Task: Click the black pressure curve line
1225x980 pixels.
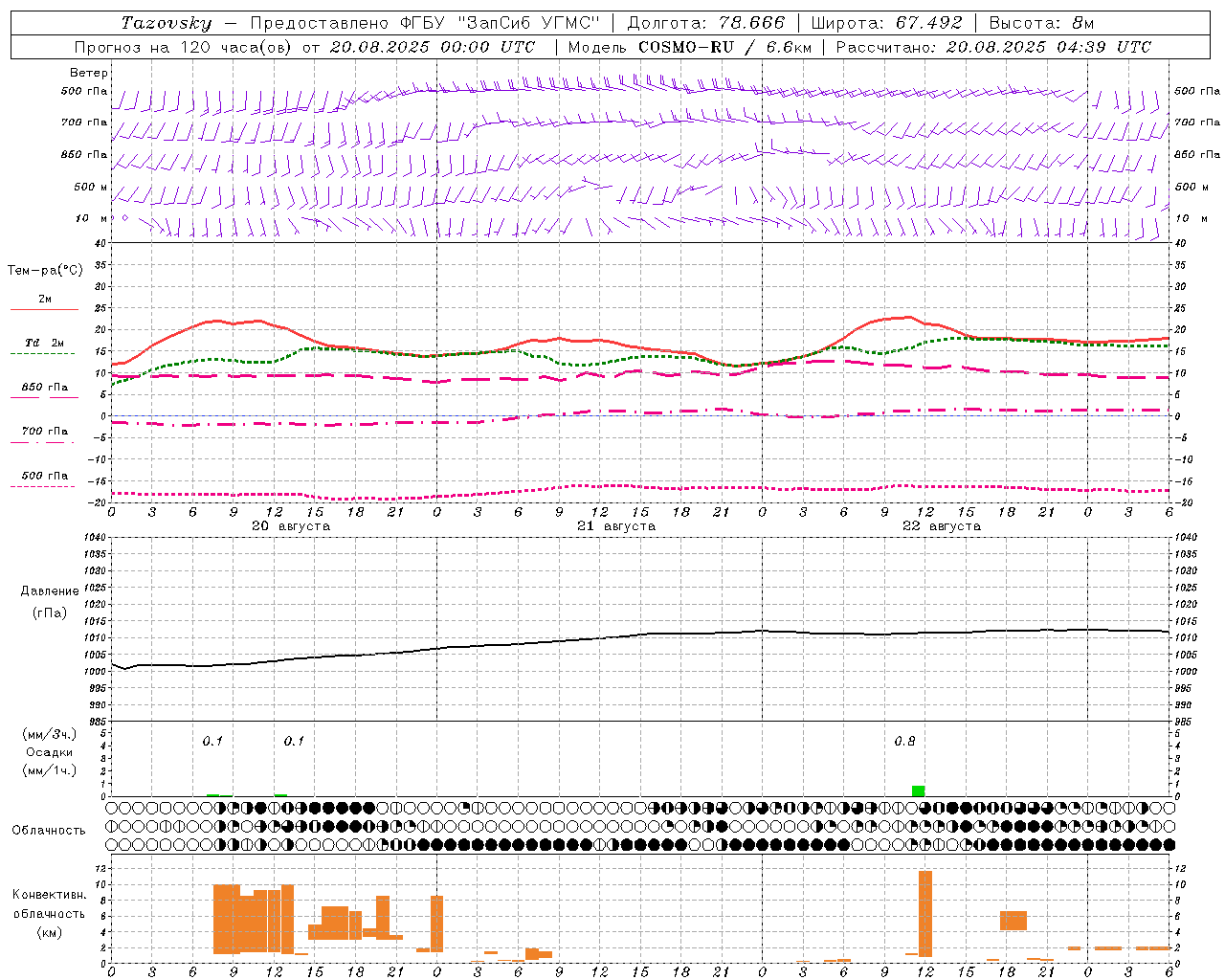Action: pos(641,635)
